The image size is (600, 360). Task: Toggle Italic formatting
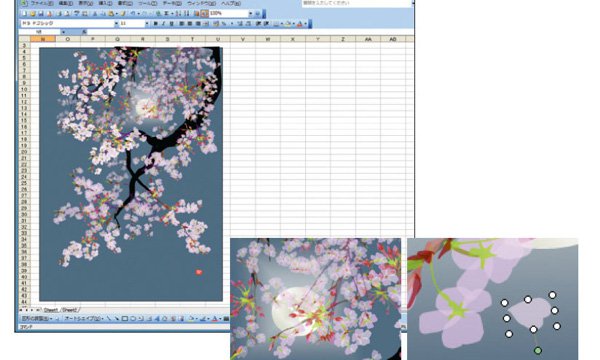163,23
